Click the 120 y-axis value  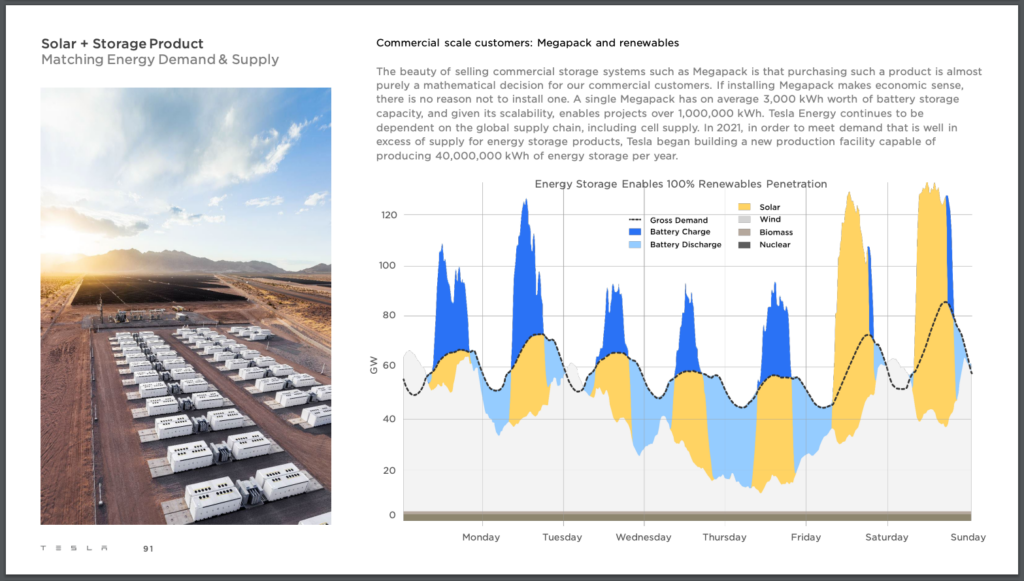(x=389, y=215)
